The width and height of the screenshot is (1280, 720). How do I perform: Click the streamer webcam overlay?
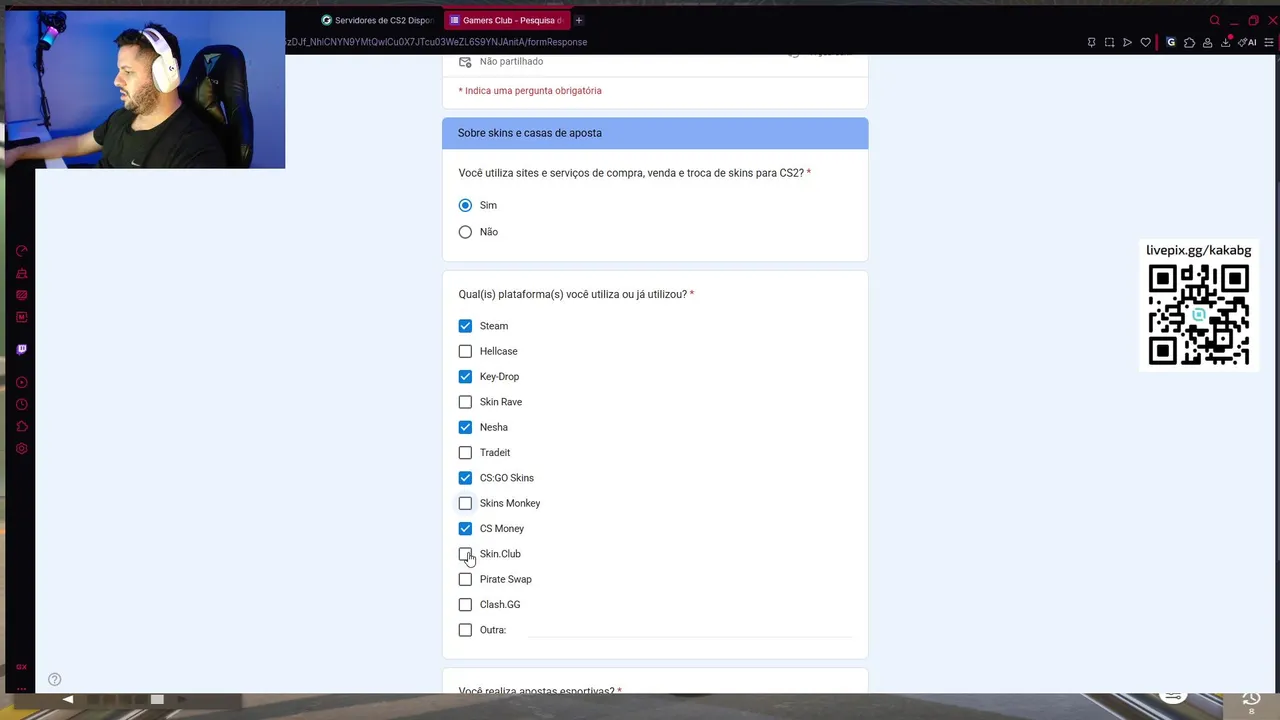tap(145, 89)
